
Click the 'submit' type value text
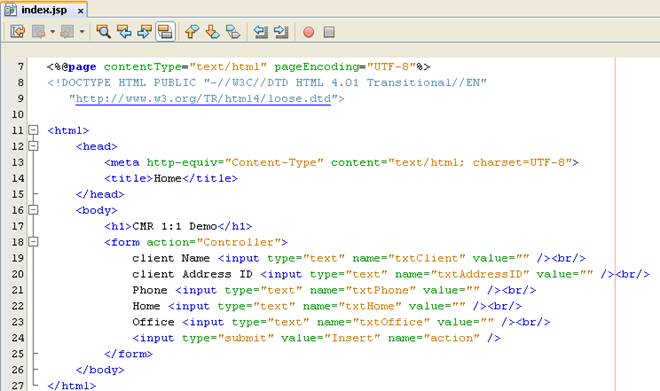246,338
